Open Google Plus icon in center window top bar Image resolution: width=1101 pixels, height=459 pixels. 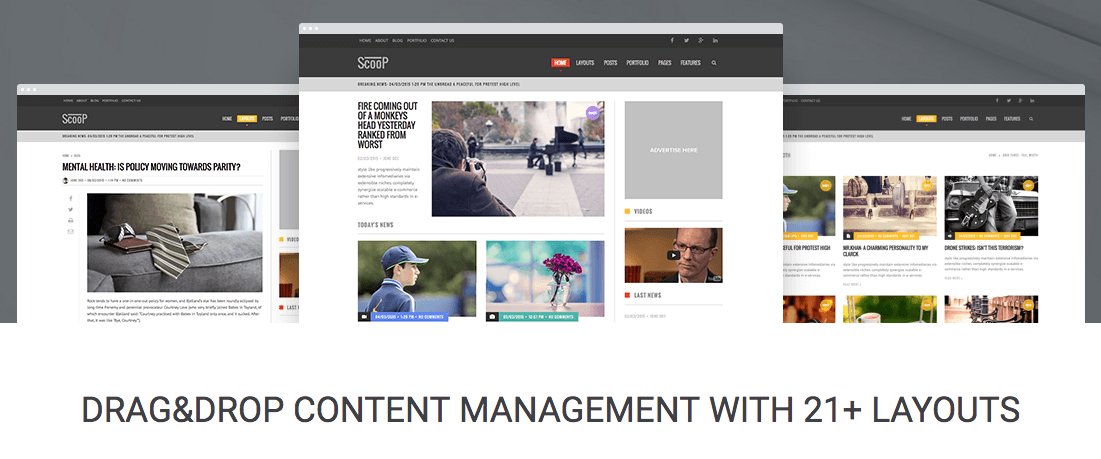coord(701,41)
